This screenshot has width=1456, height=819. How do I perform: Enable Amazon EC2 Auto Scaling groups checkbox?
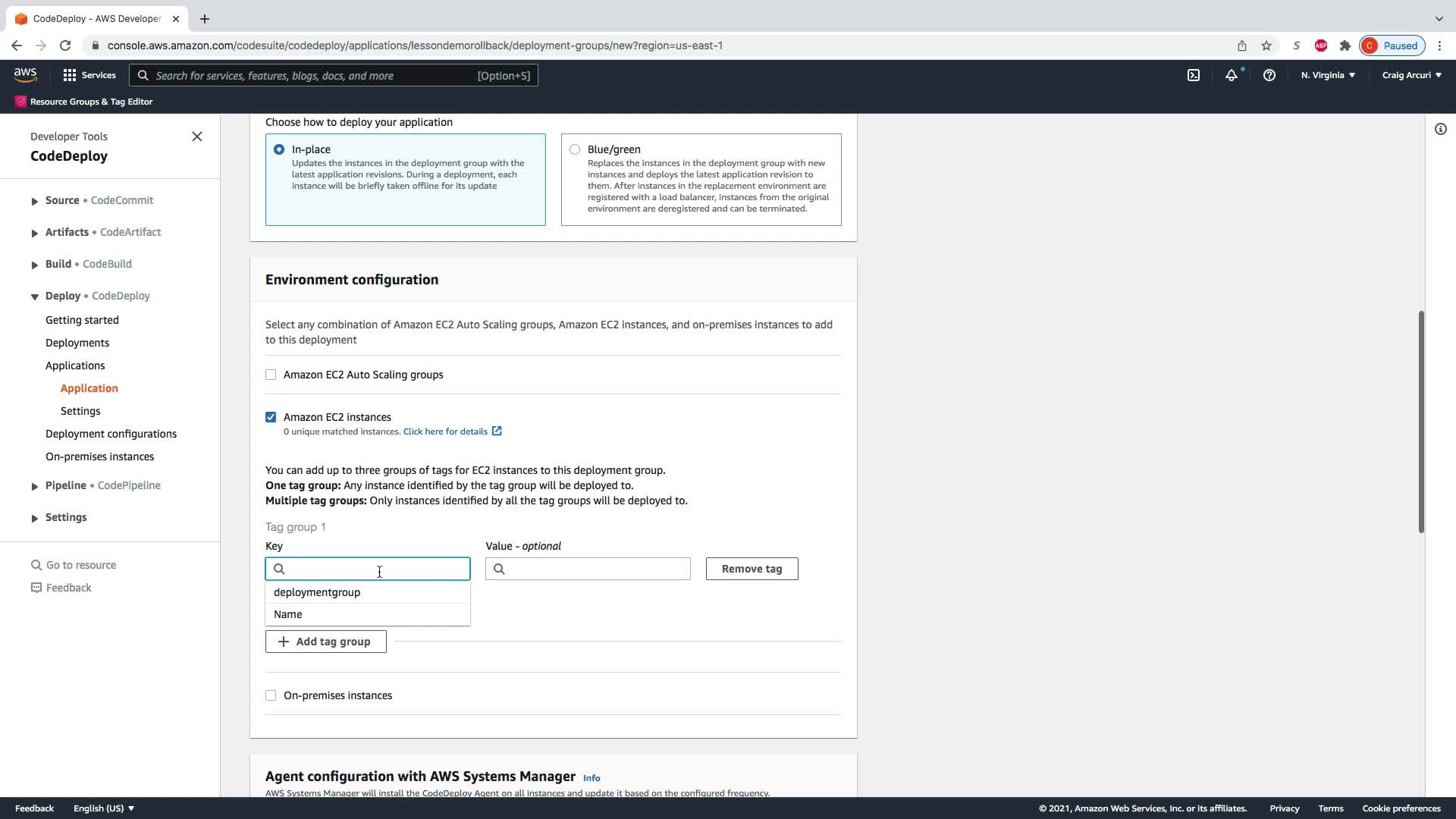(x=271, y=375)
